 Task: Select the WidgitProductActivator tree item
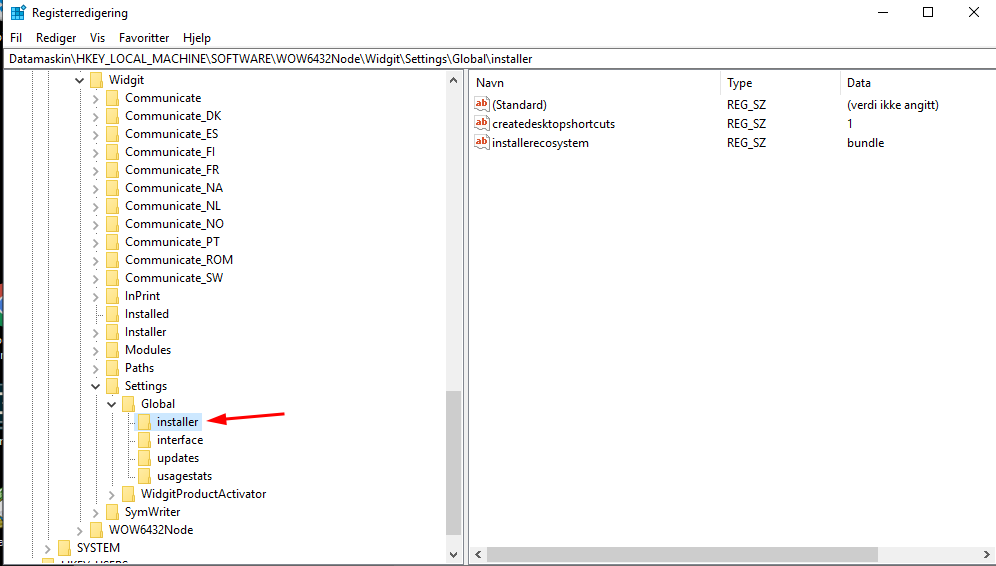pos(203,494)
